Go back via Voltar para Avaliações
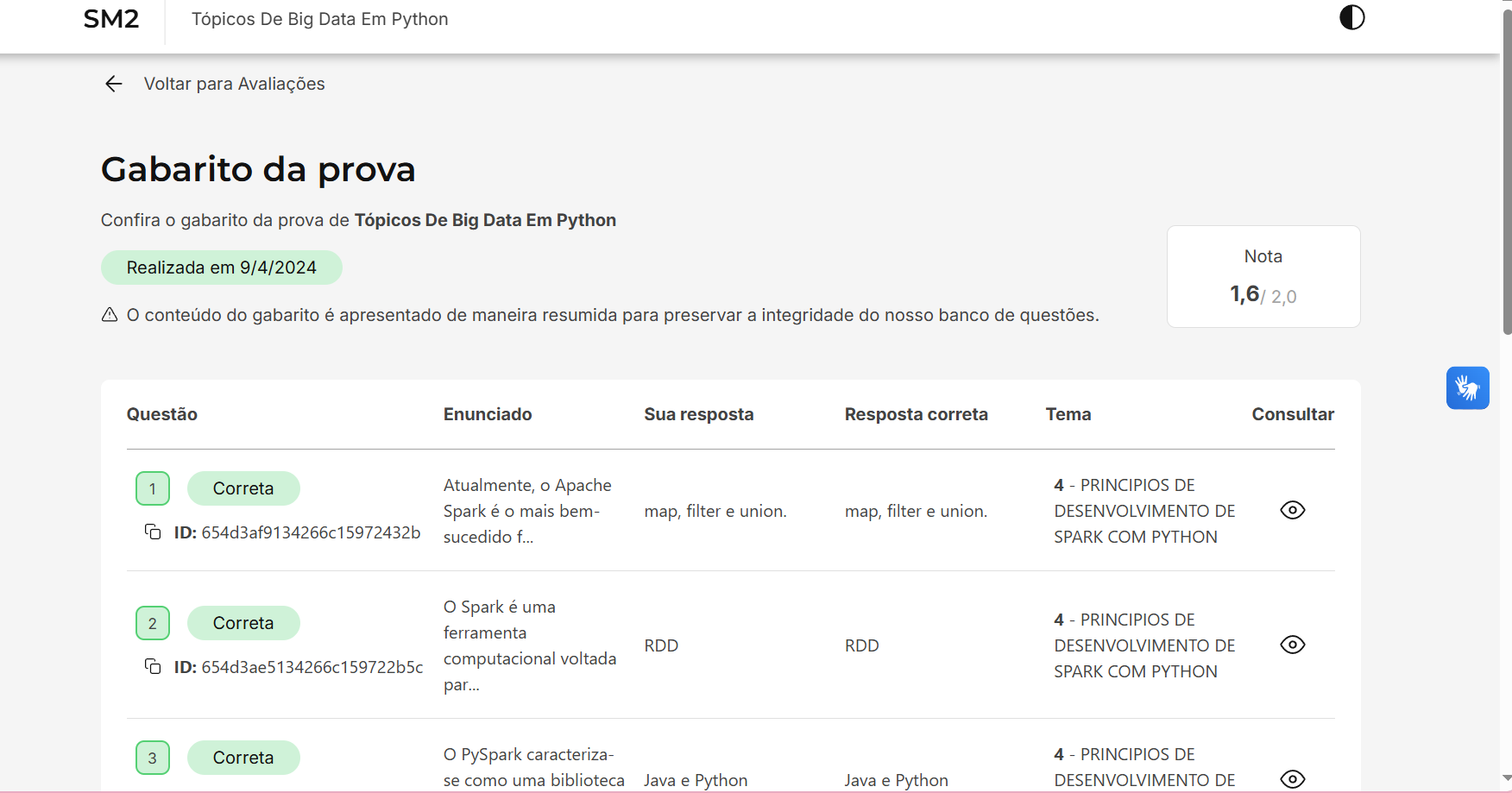 click(234, 84)
